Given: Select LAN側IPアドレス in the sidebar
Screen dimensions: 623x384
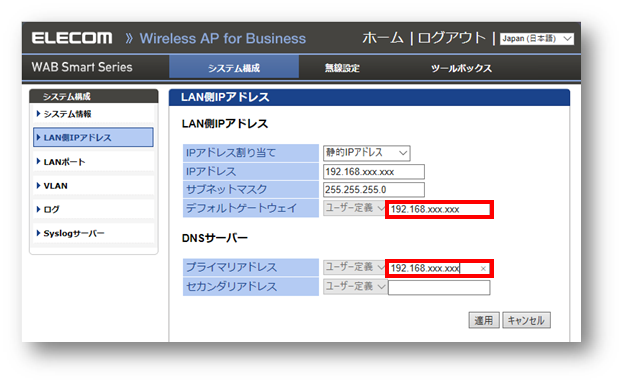Looking at the screenshot, I should tap(93, 137).
